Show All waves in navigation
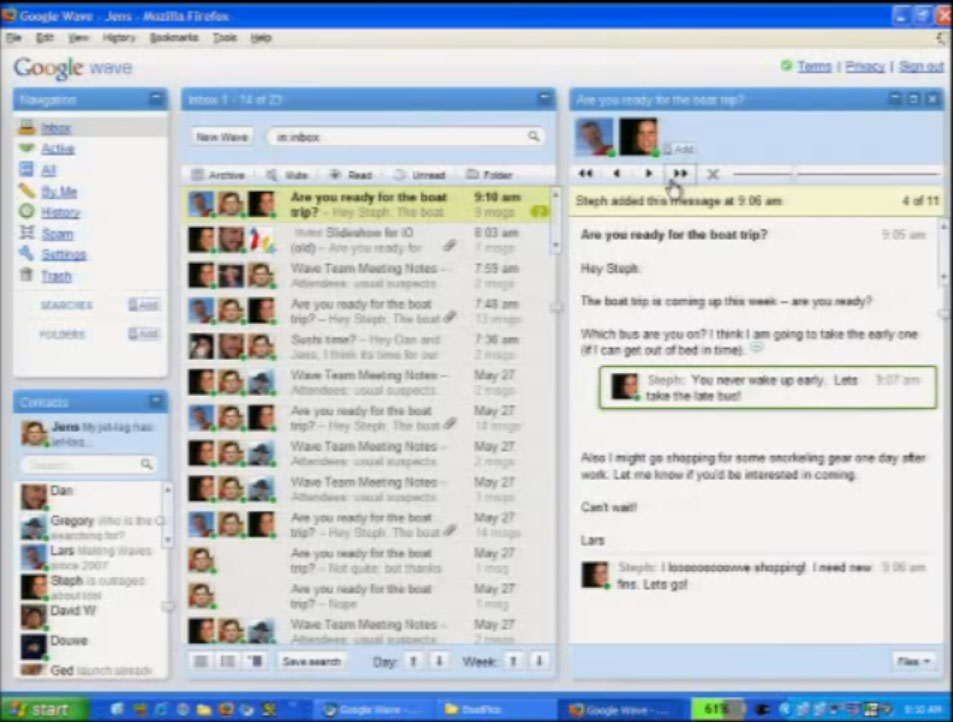 point(49,170)
